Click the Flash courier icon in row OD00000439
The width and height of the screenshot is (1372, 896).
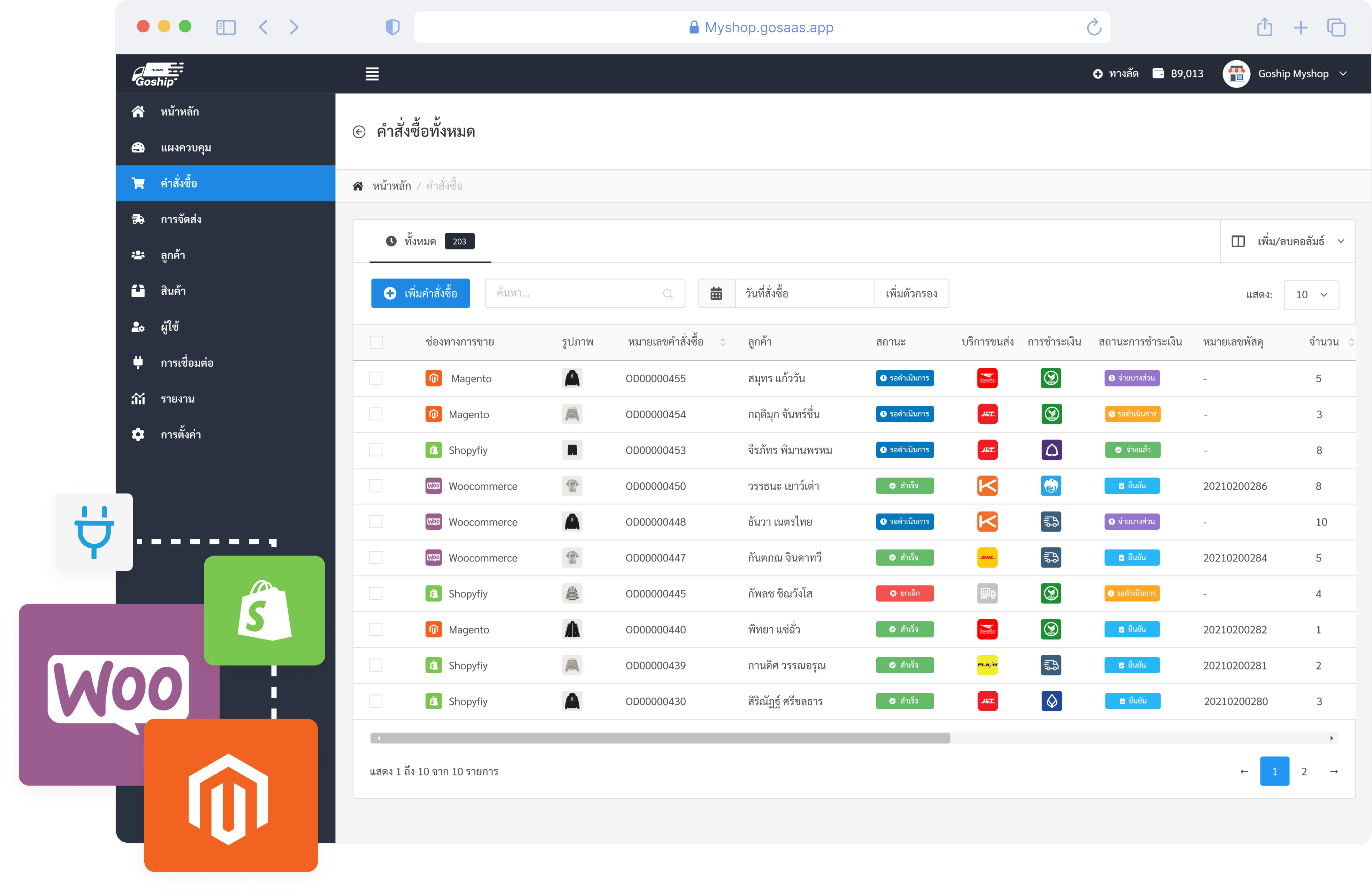click(x=988, y=665)
